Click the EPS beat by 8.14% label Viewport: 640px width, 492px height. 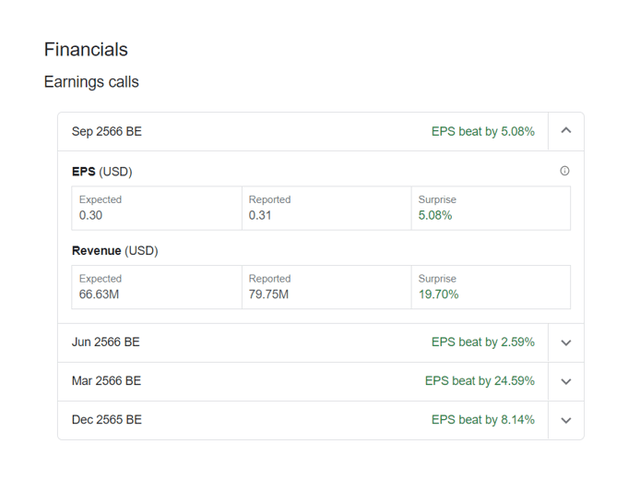pyautogui.click(x=483, y=420)
